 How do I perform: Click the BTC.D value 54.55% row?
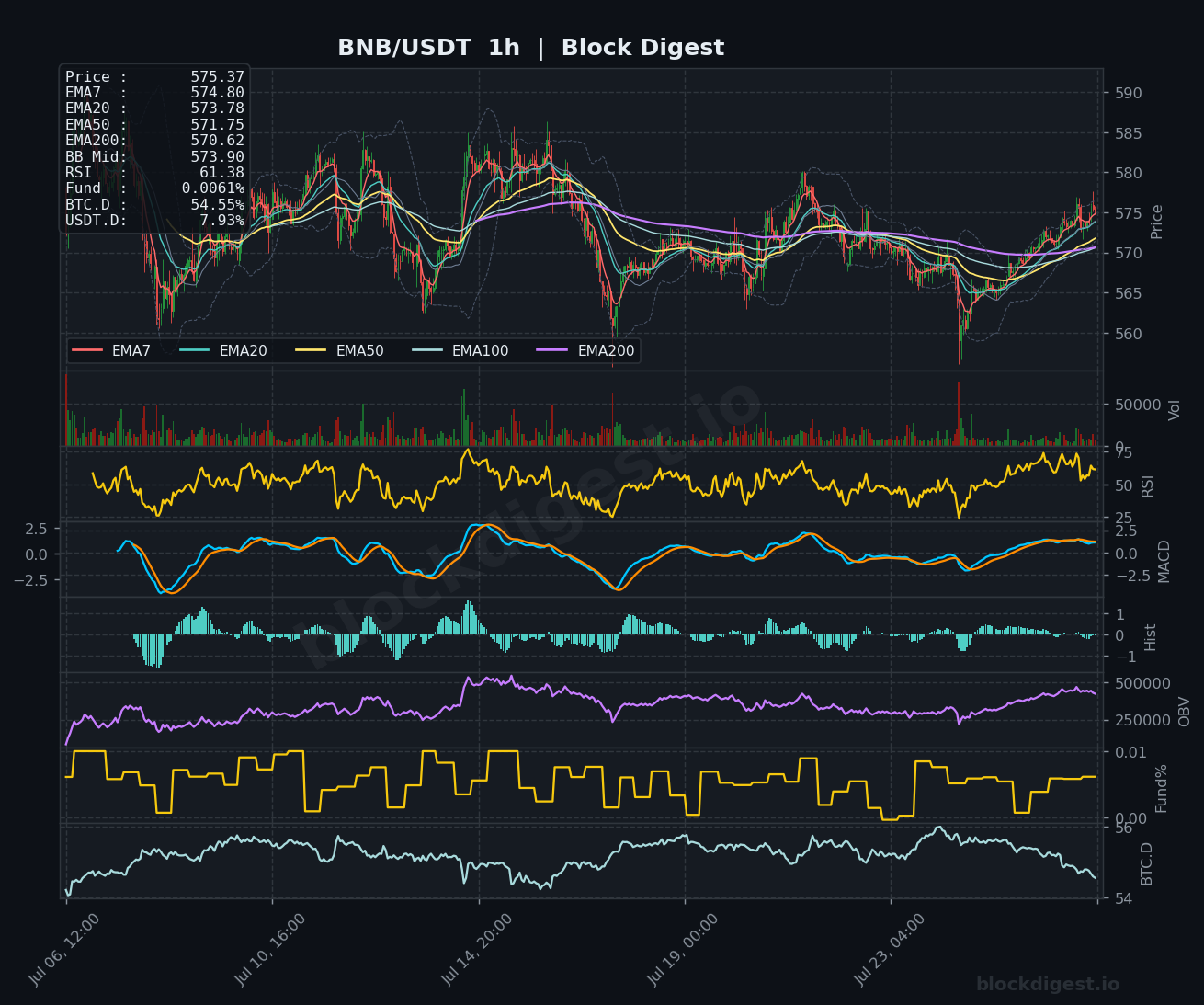coord(154,205)
